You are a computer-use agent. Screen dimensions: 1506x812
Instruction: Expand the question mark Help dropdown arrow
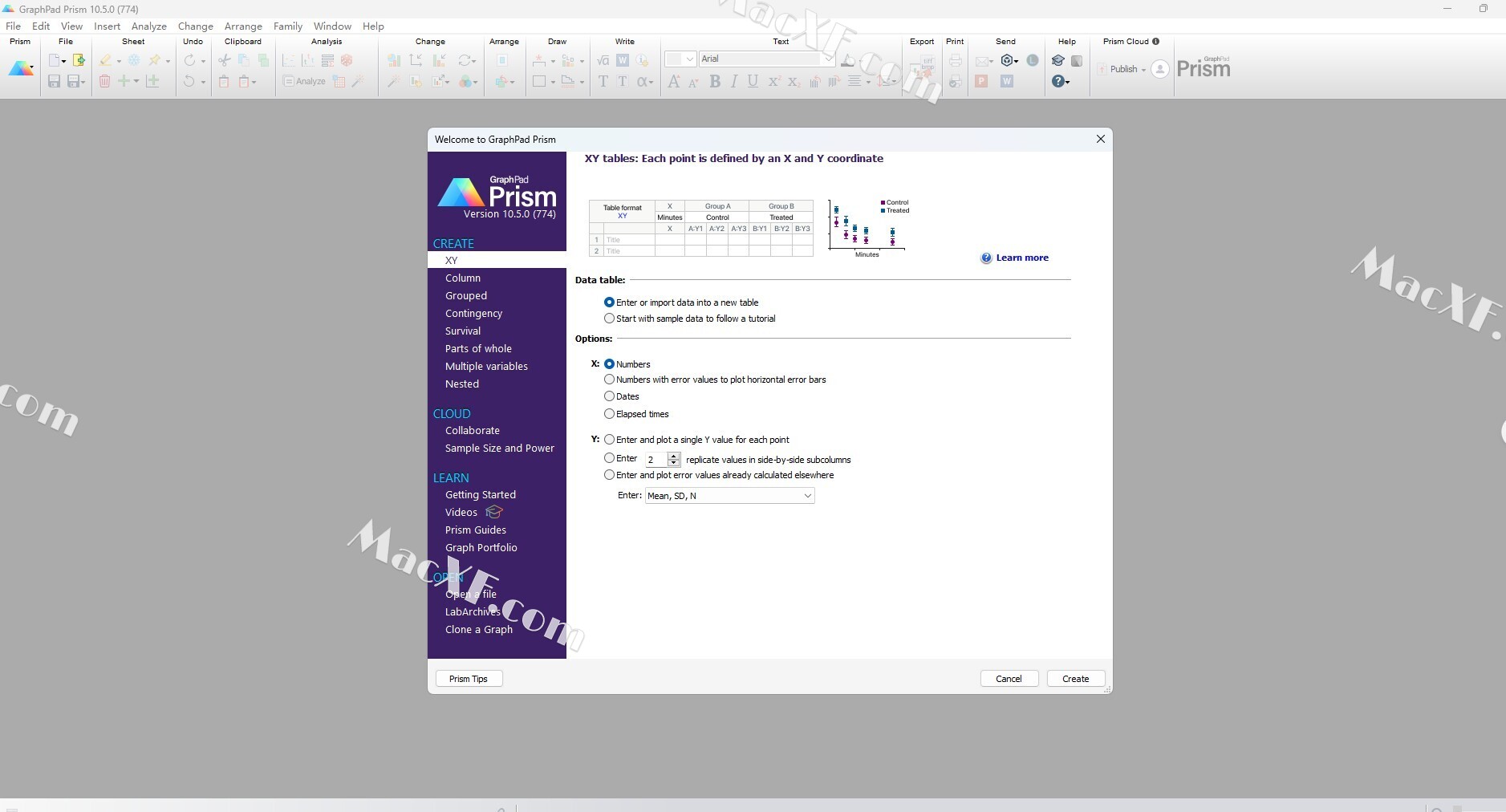point(1068,82)
